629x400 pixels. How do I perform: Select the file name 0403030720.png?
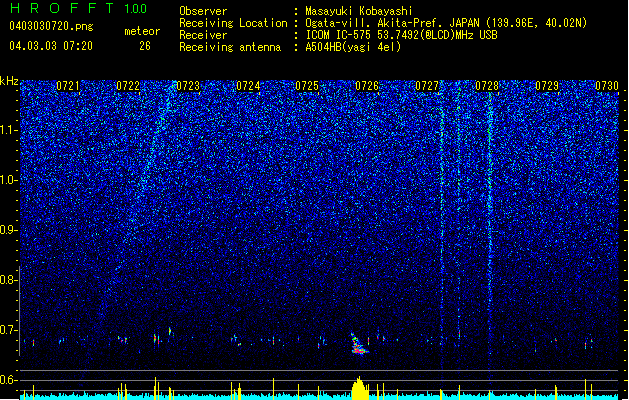coord(51,26)
